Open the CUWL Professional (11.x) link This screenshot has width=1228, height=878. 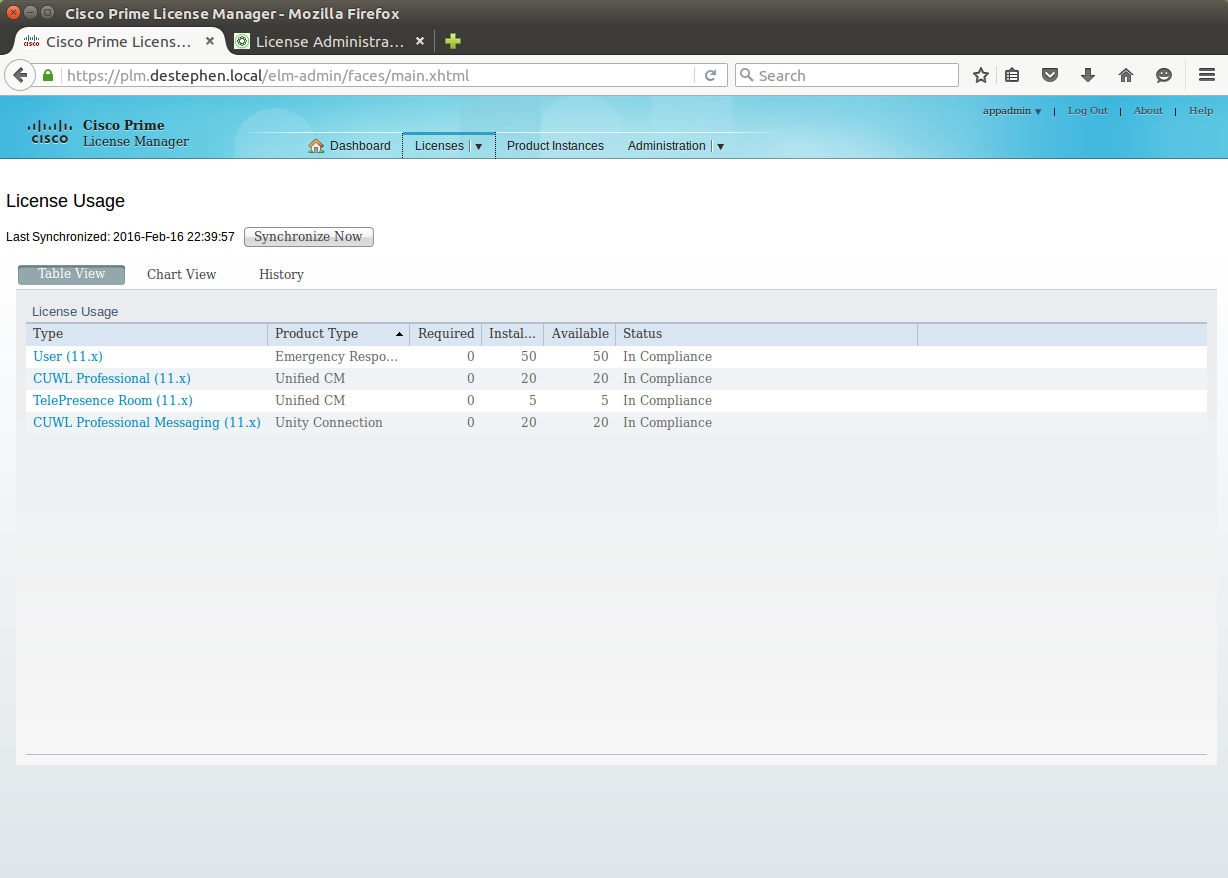[112, 379]
